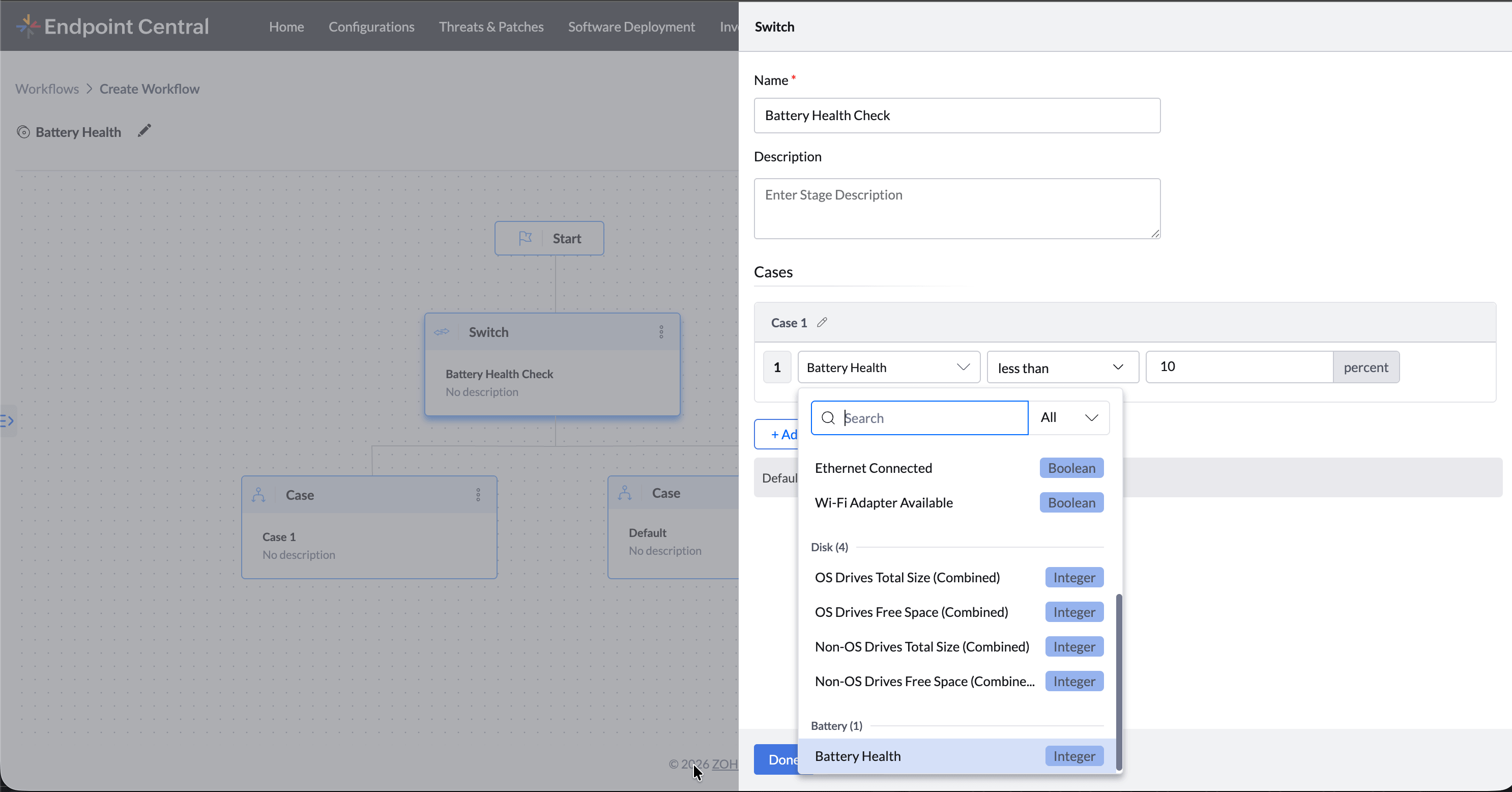This screenshot has width=1512, height=792.
Task: Open the Battery Health criteria dropdown
Action: [889, 367]
